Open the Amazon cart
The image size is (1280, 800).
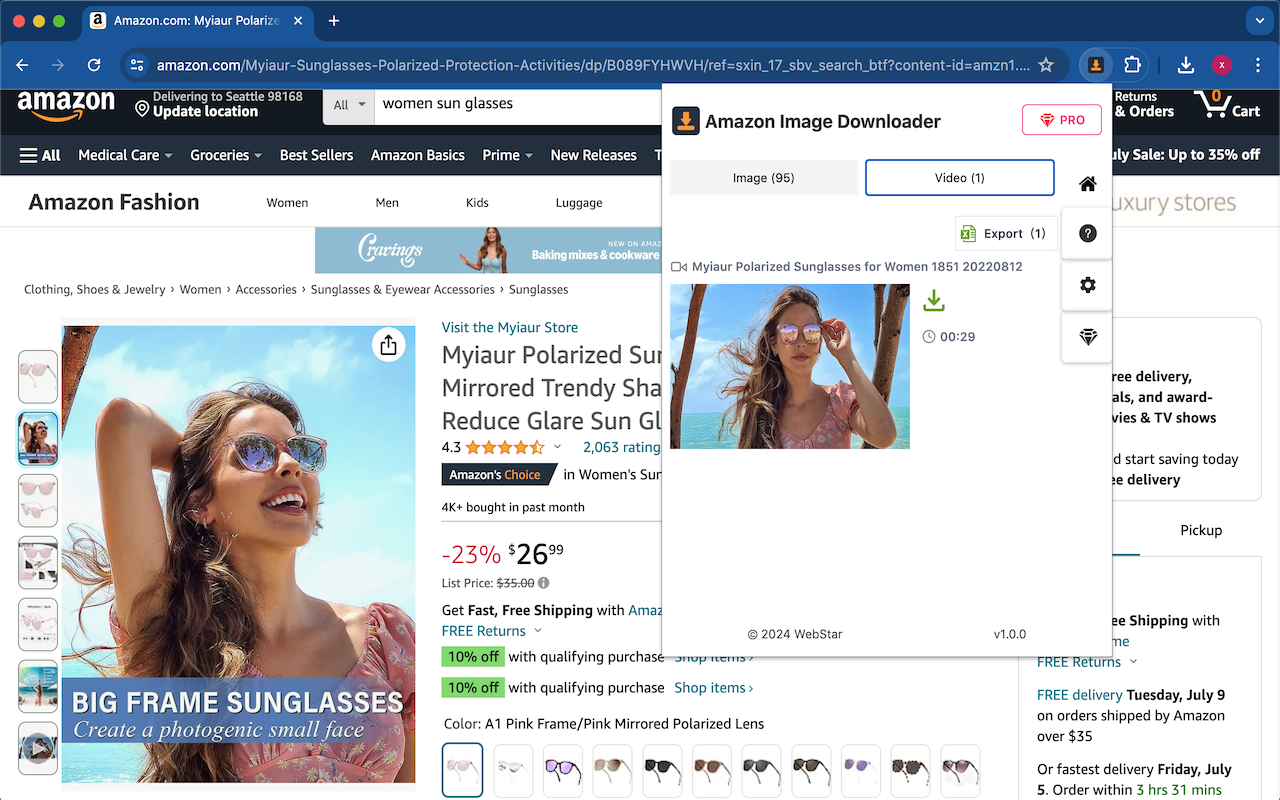[x=1226, y=104]
